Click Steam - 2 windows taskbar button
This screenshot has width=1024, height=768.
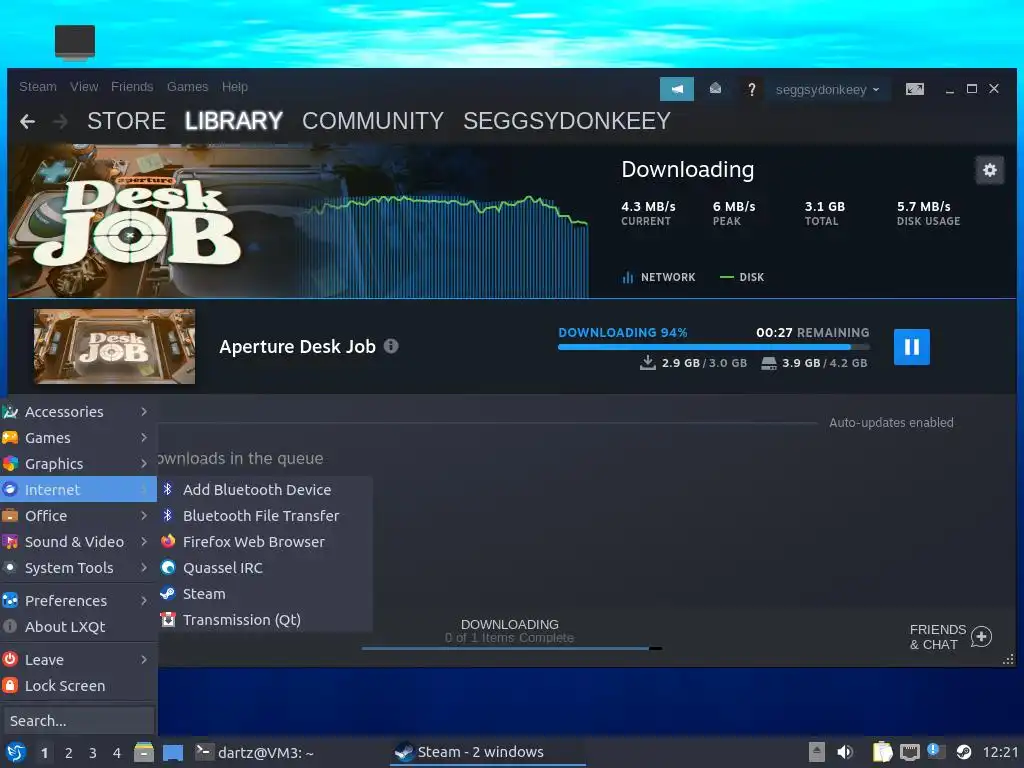pyautogui.click(x=487, y=752)
